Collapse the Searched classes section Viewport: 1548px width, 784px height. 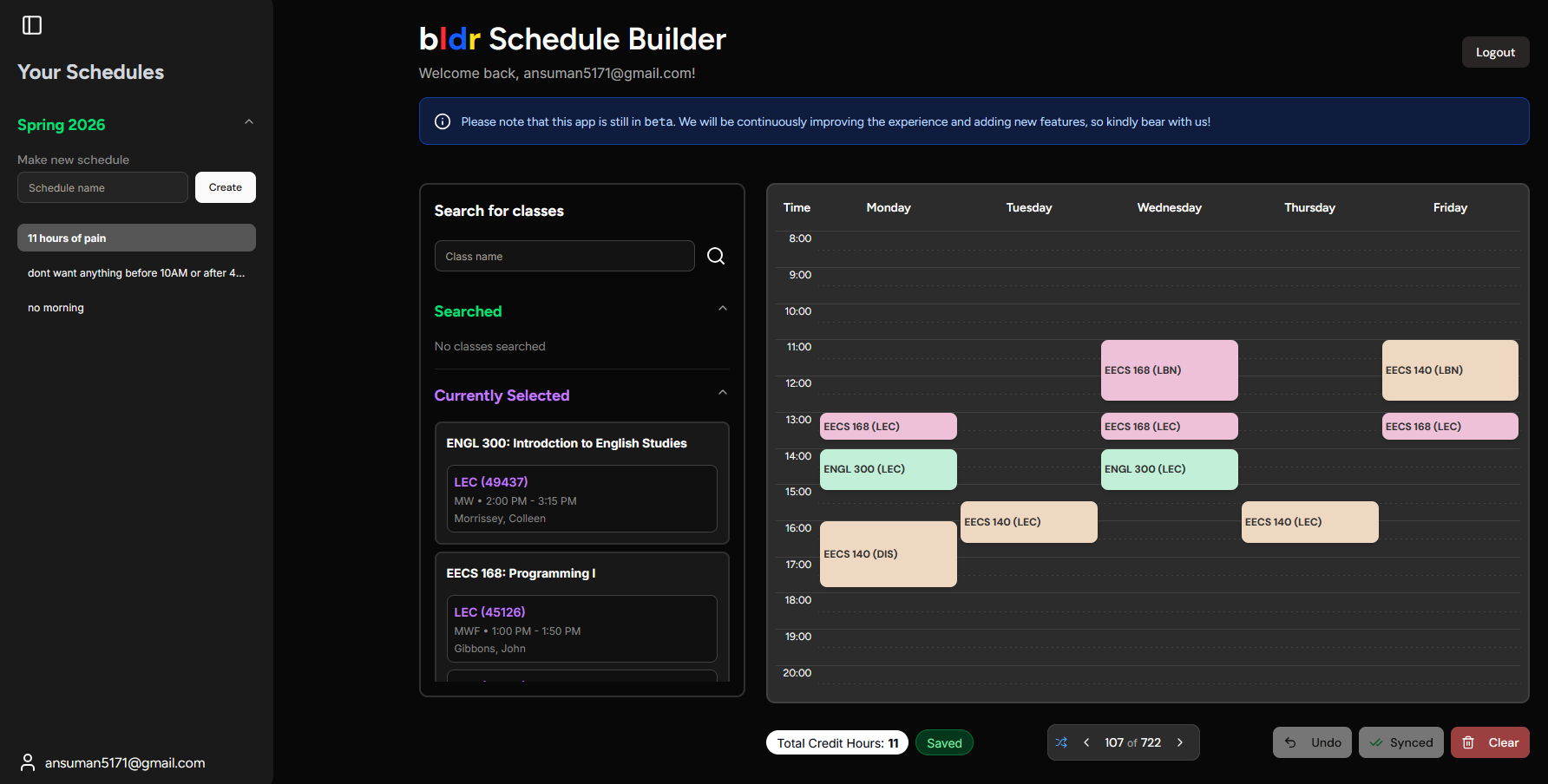click(723, 308)
